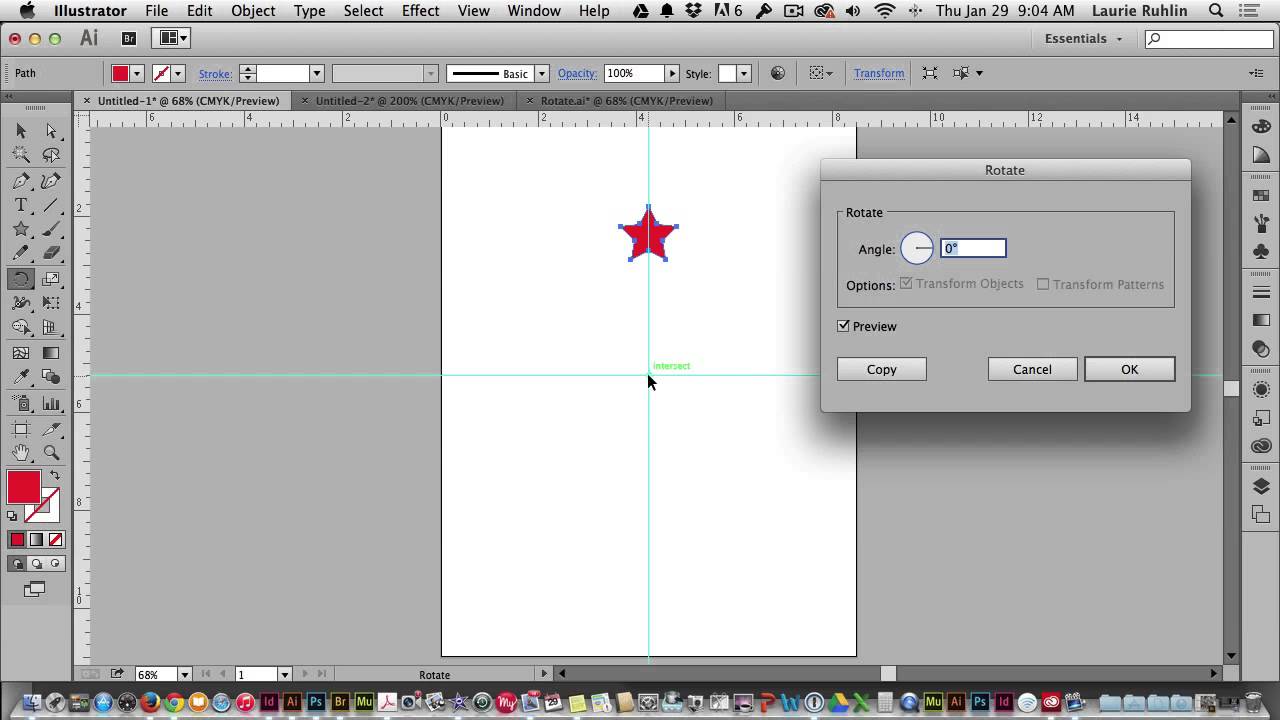Open the zoom level dropdown
1280x720 pixels.
click(183, 675)
